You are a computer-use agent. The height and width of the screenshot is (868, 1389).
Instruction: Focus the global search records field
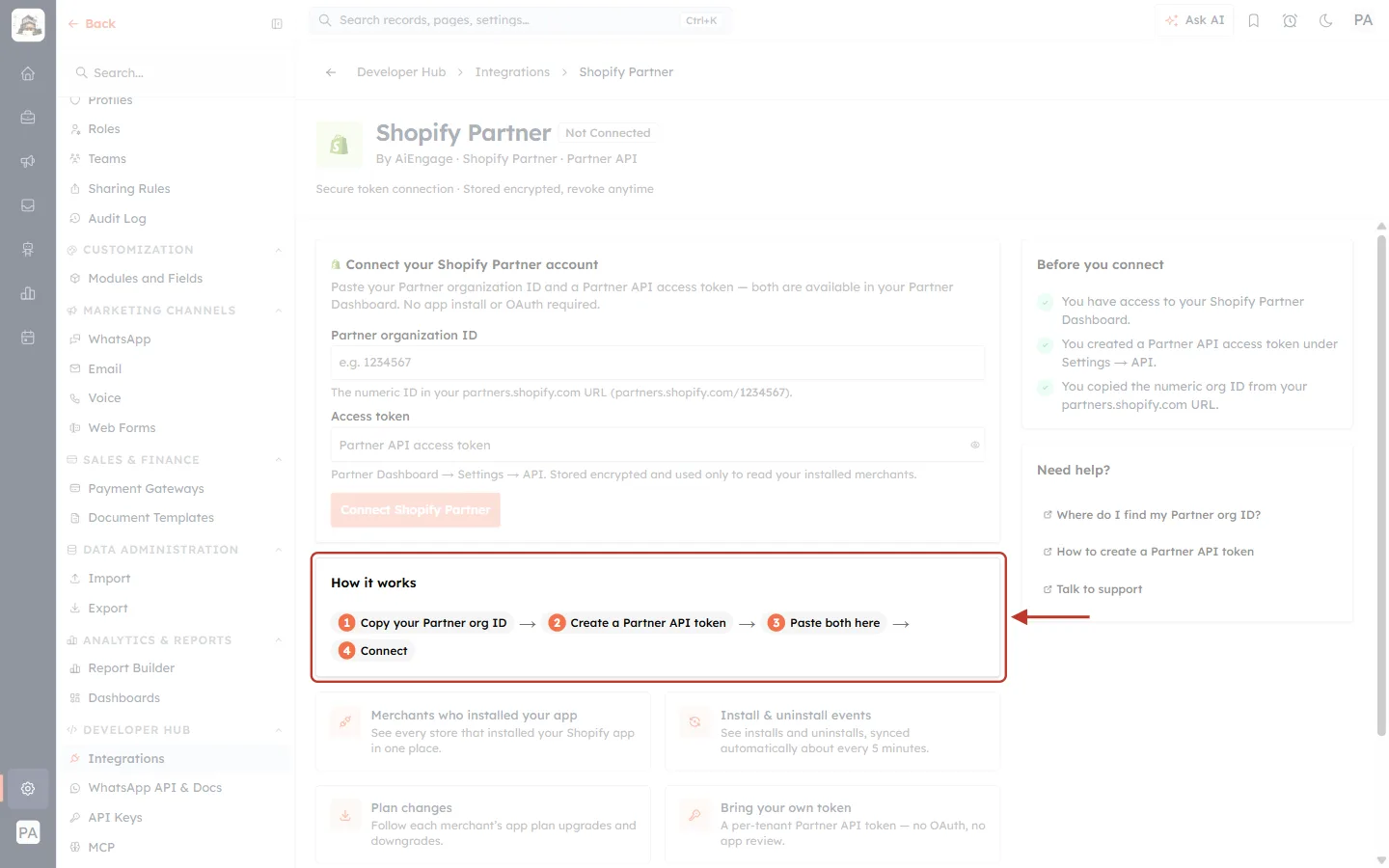[x=520, y=20]
